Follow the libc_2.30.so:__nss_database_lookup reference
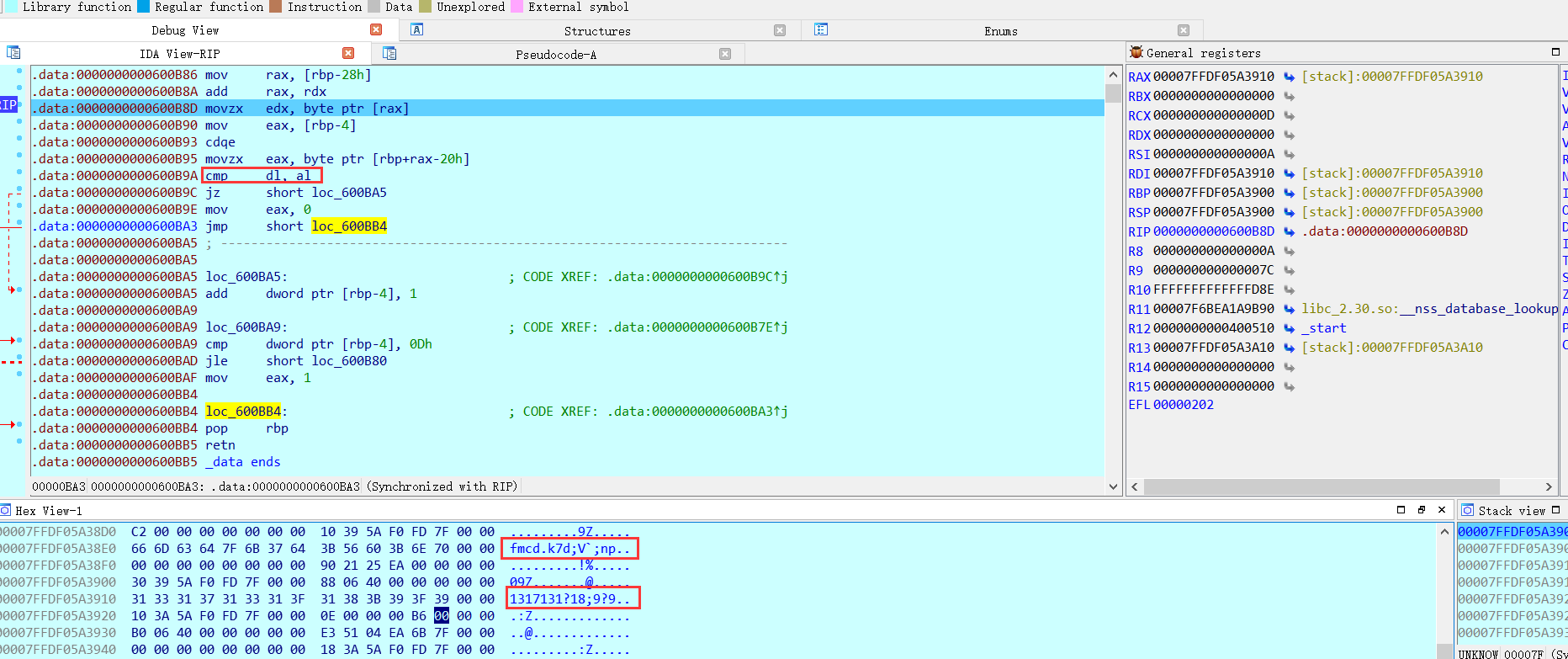The width and height of the screenshot is (1568, 659). click(x=1429, y=309)
